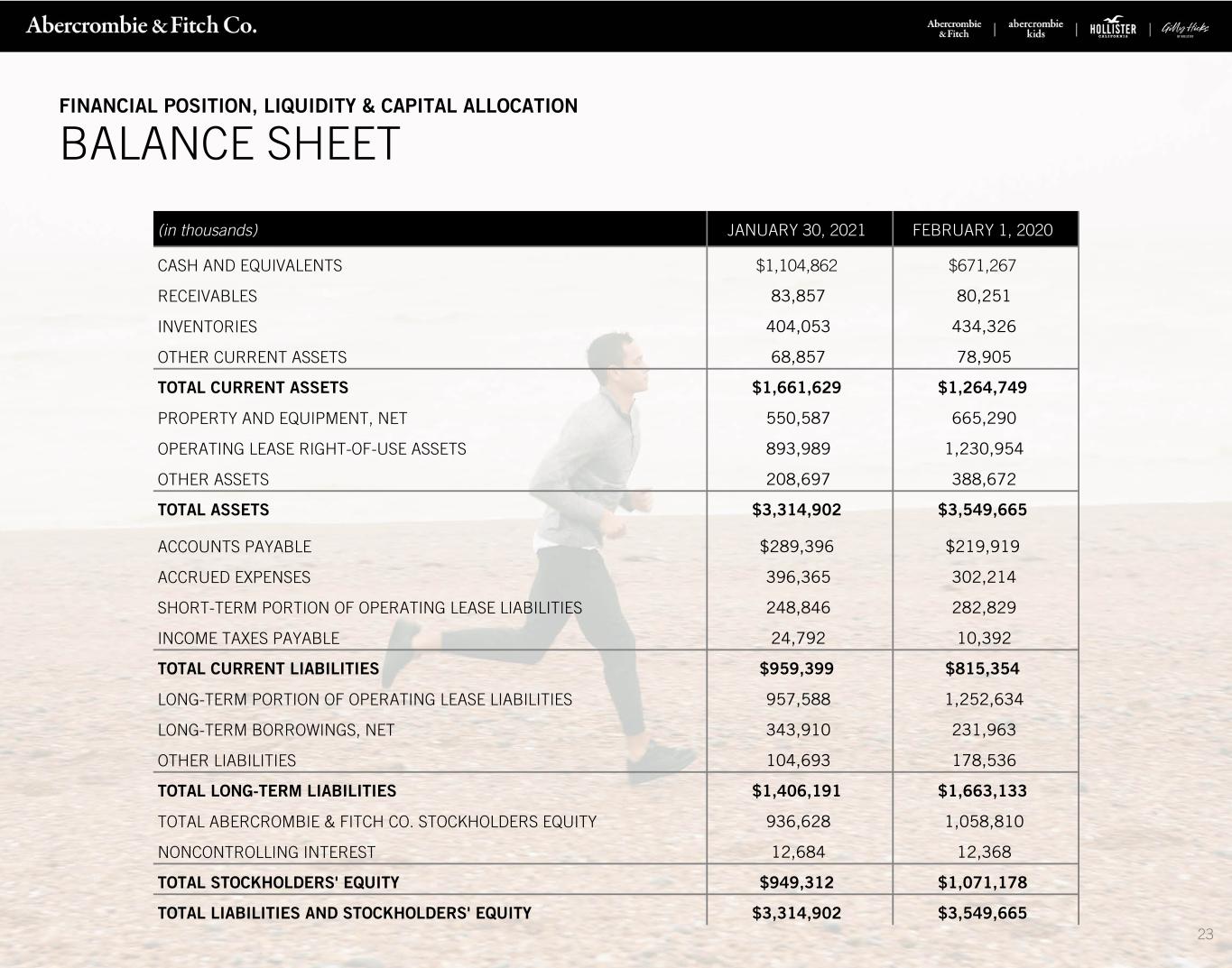Viewport: 1232px width, 968px height.
Task: Click total stockholders' equity value $1,071,178
Action: pos(983,883)
